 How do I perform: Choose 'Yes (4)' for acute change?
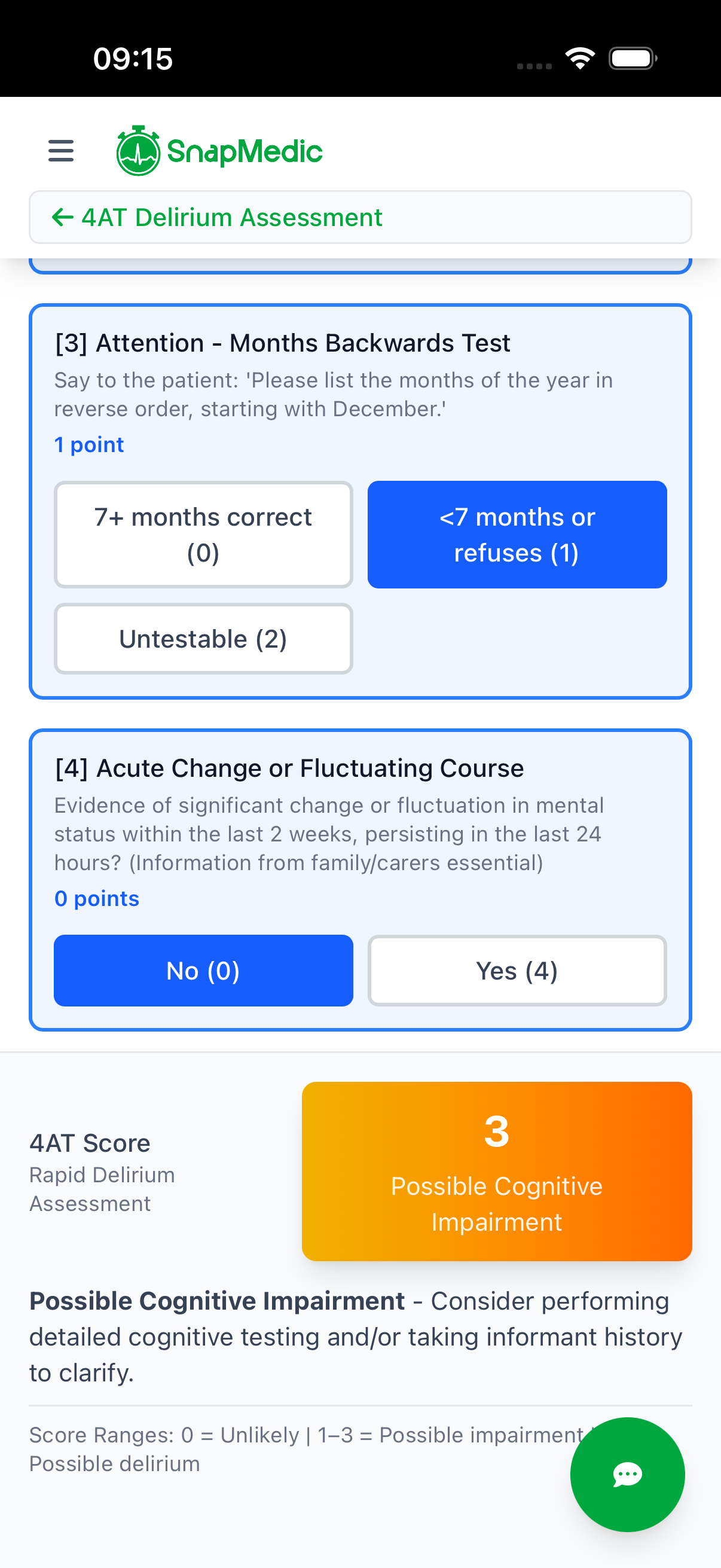click(x=517, y=970)
